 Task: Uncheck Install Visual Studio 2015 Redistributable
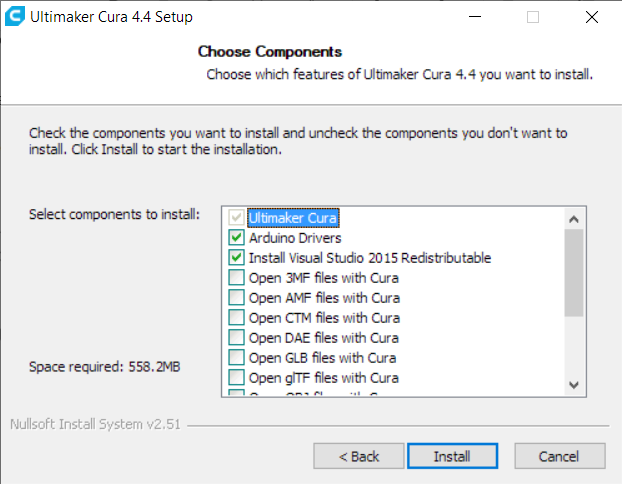point(236,258)
